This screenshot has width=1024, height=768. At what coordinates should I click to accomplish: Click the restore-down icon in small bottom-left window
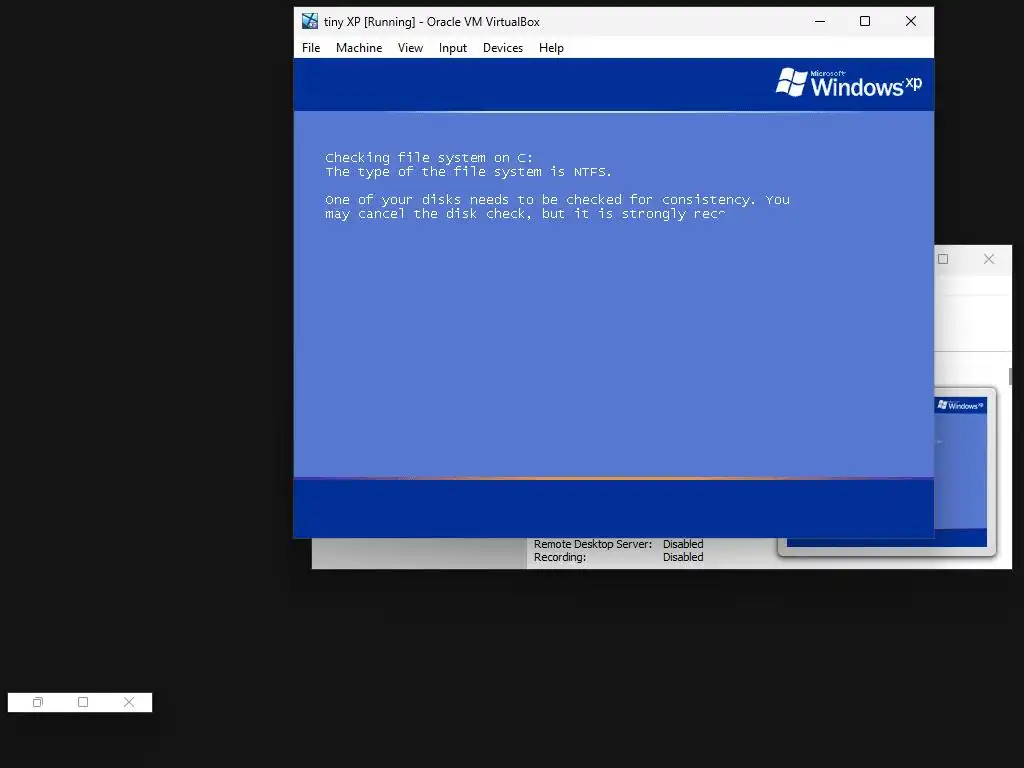[38, 702]
